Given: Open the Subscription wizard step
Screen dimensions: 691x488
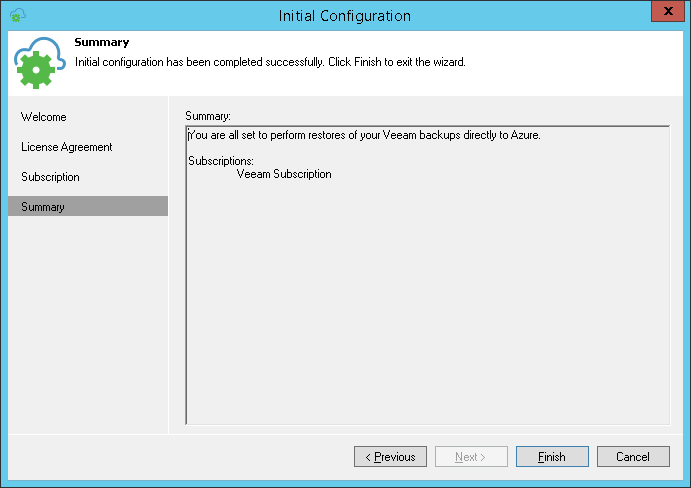Looking at the screenshot, I should (51, 177).
